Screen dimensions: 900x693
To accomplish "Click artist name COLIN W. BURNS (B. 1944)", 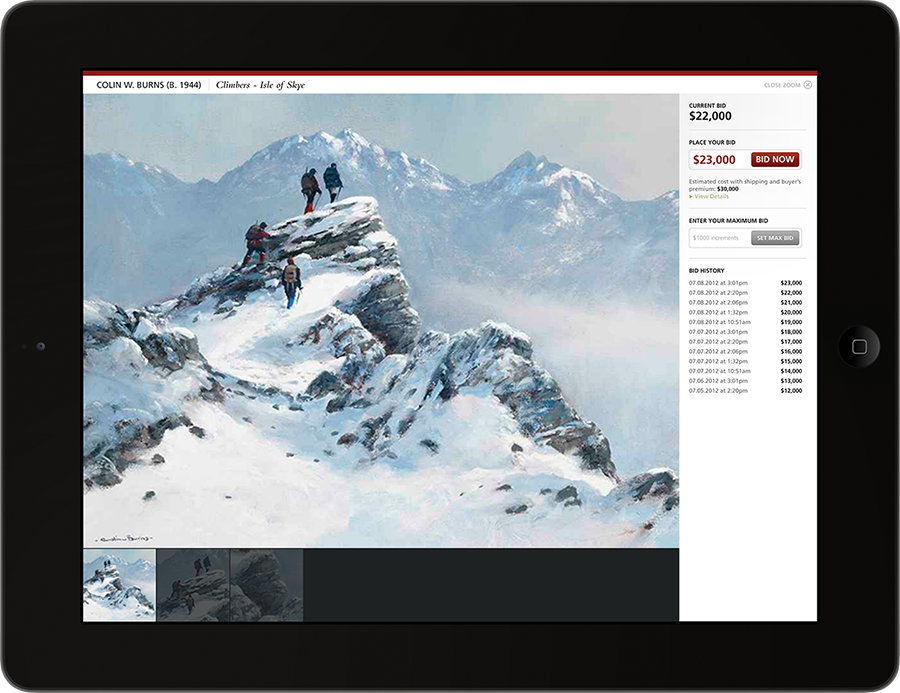I will tap(149, 85).
